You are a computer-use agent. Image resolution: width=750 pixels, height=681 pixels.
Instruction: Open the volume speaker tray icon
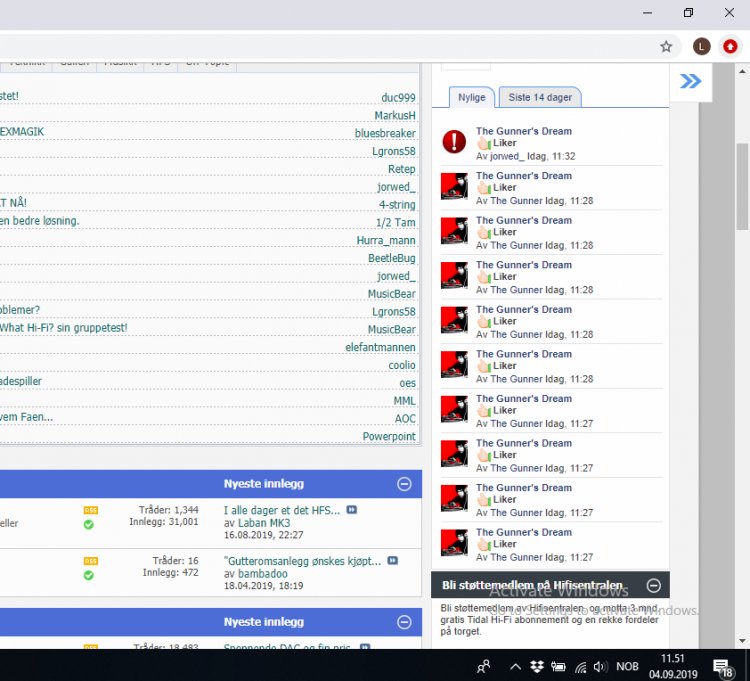tap(600, 666)
